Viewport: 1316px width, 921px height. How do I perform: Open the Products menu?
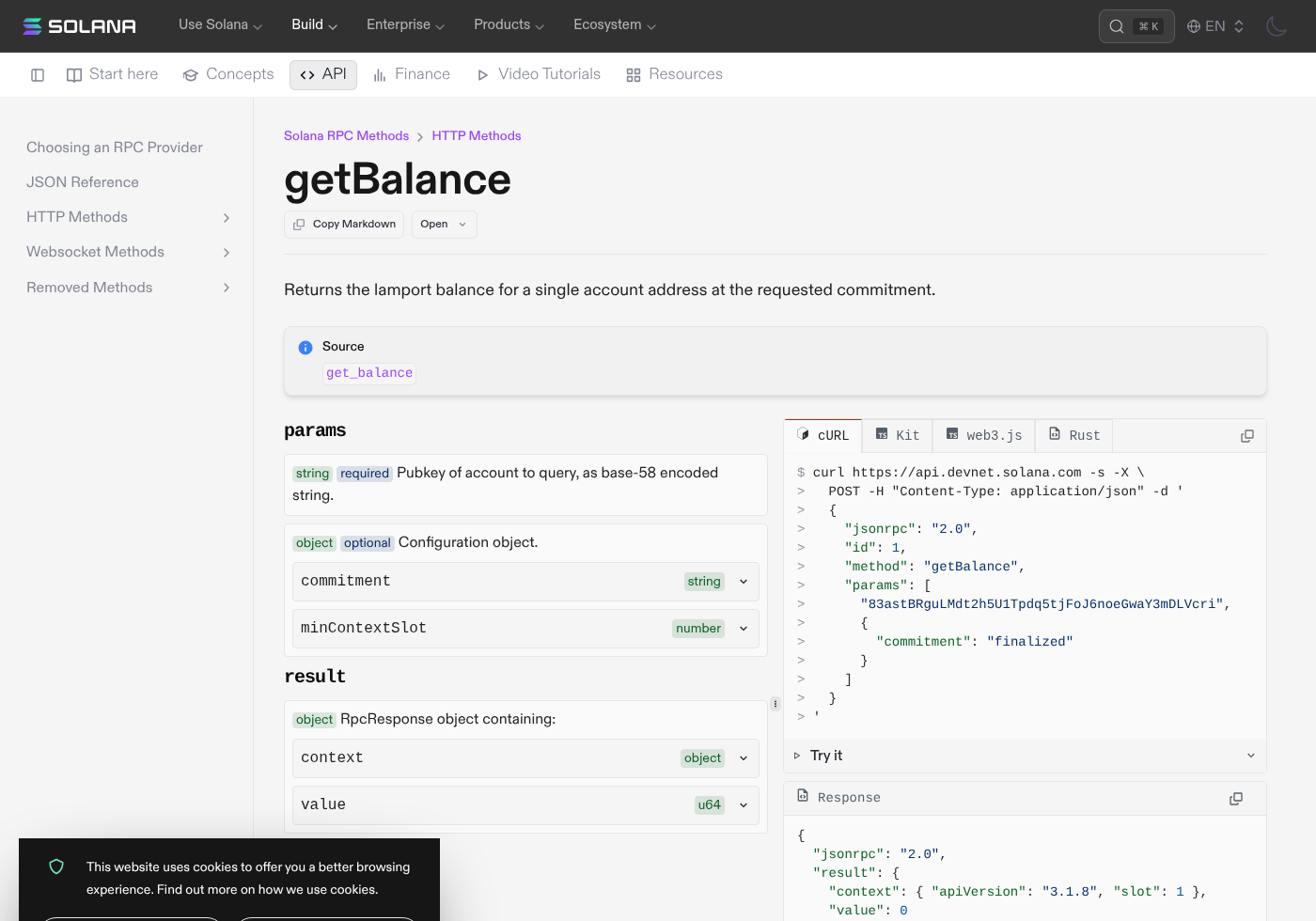click(509, 25)
